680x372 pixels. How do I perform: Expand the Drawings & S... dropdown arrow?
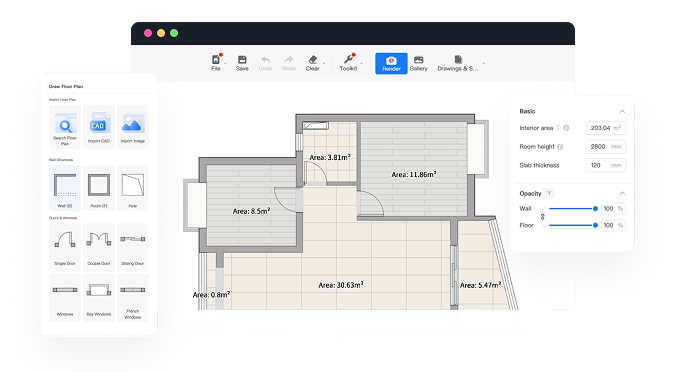pos(484,64)
